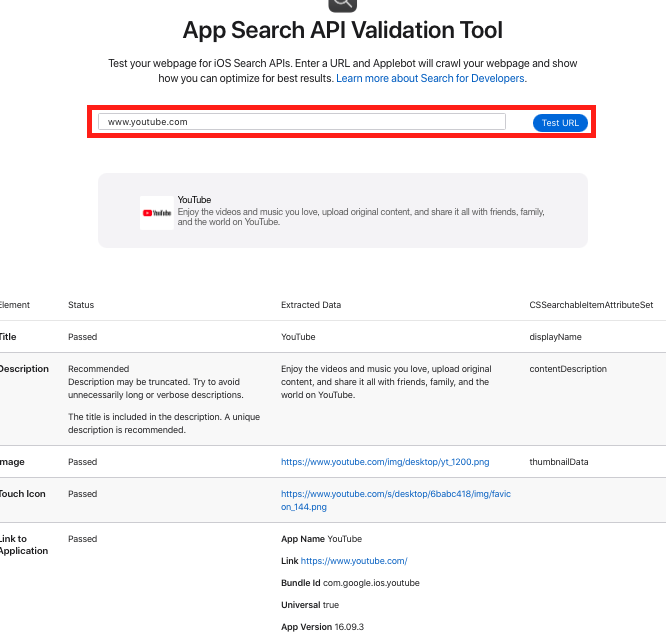Click the thumbnailData attribute cell
This screenshot has height=642, width=666.
pyautogui.click(x=559, y=462)
